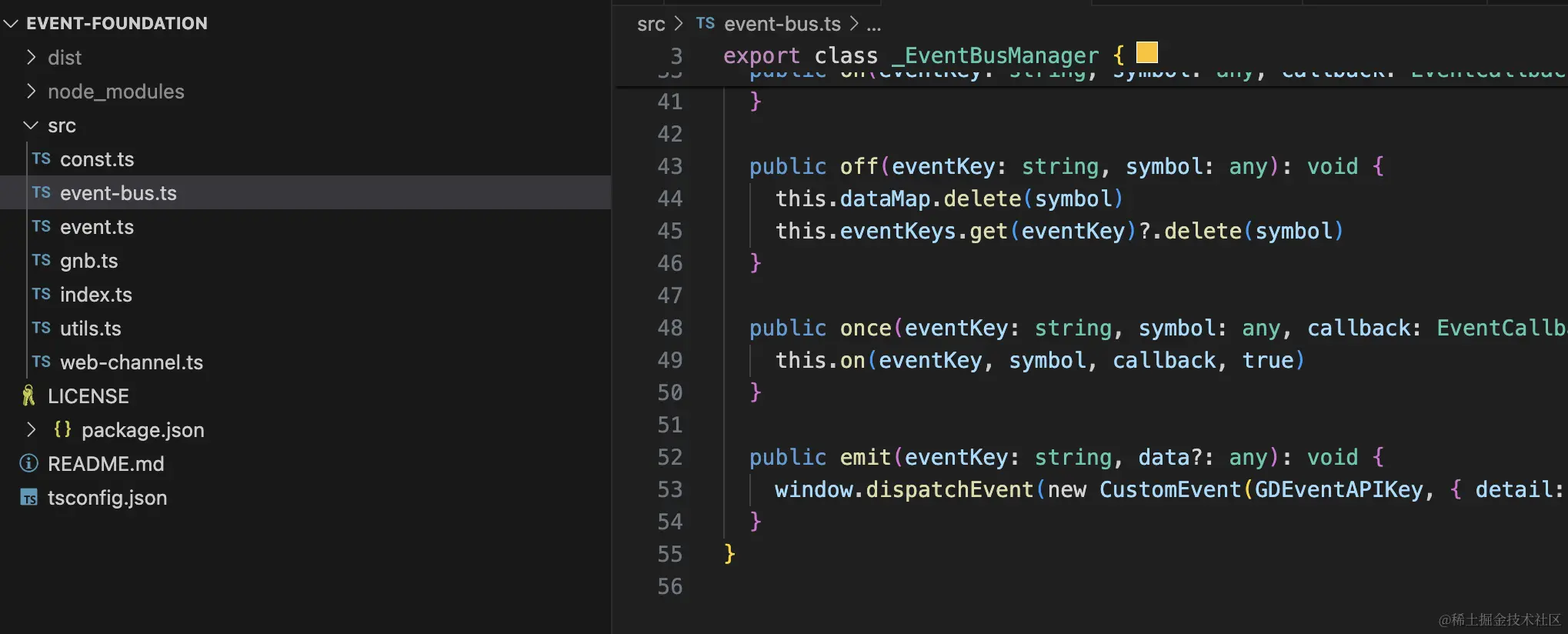Click the TS file icon next to gnb.ts

point(42,260)
